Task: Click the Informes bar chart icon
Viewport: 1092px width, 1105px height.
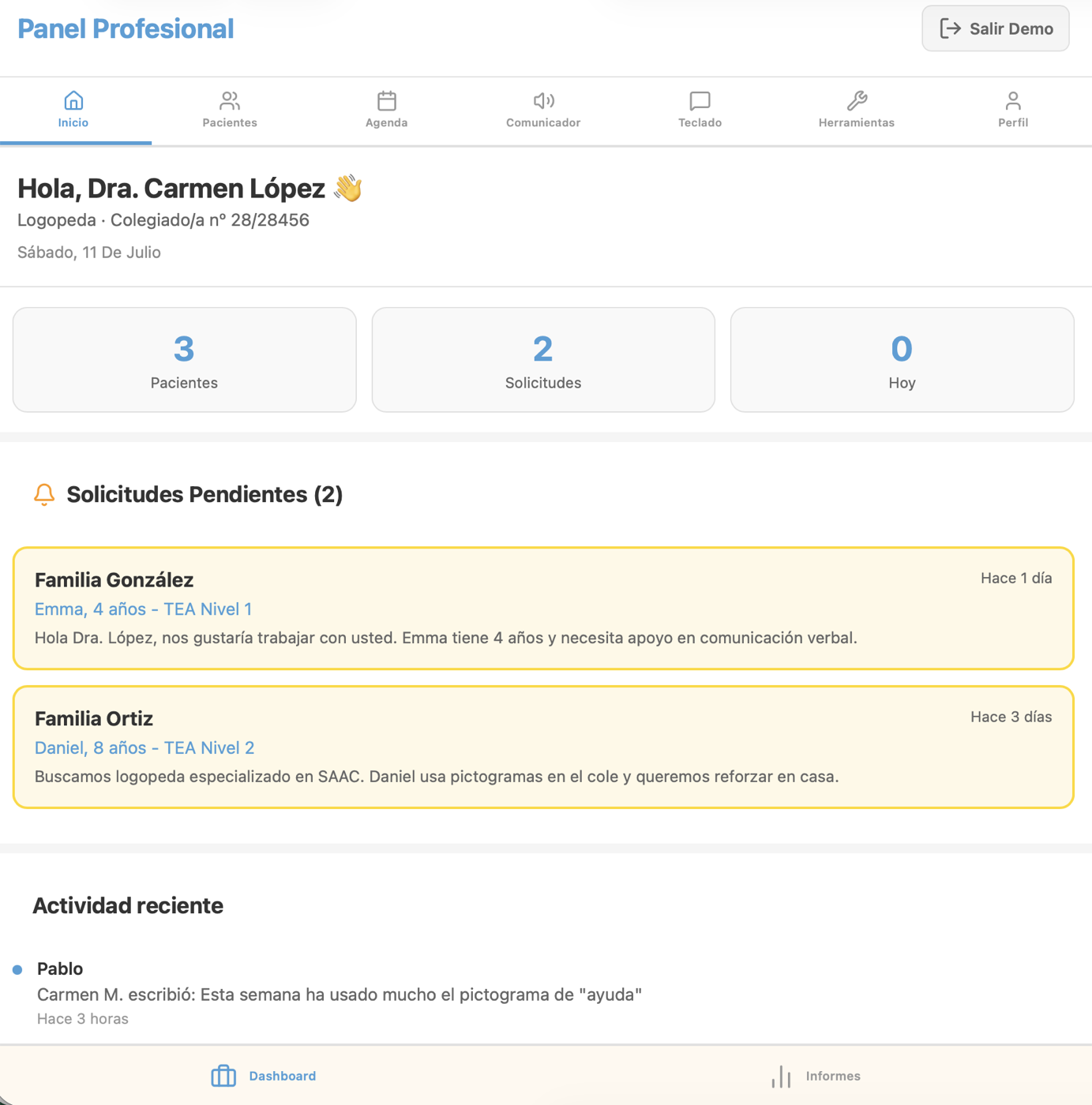Action: click(x=781, y=1076)
